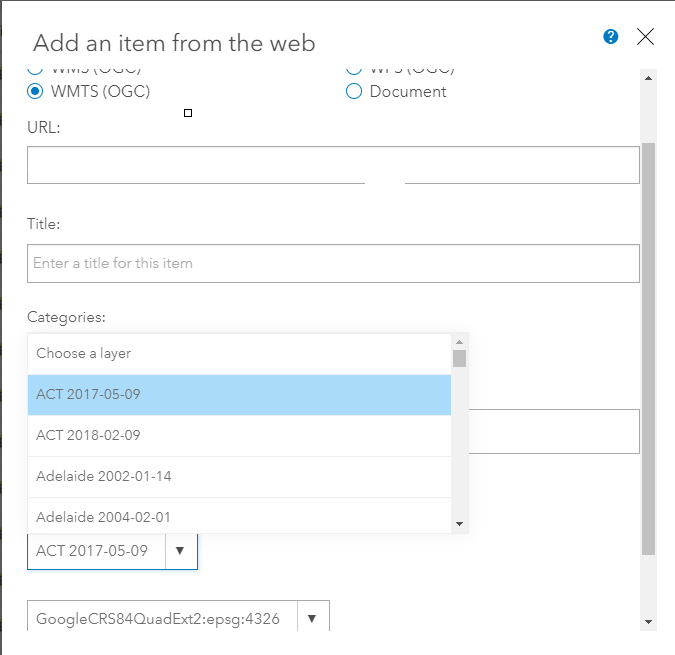
Task: Pick Adelaide 2004-02-01 from the layer list
Action: pos(239,516)
